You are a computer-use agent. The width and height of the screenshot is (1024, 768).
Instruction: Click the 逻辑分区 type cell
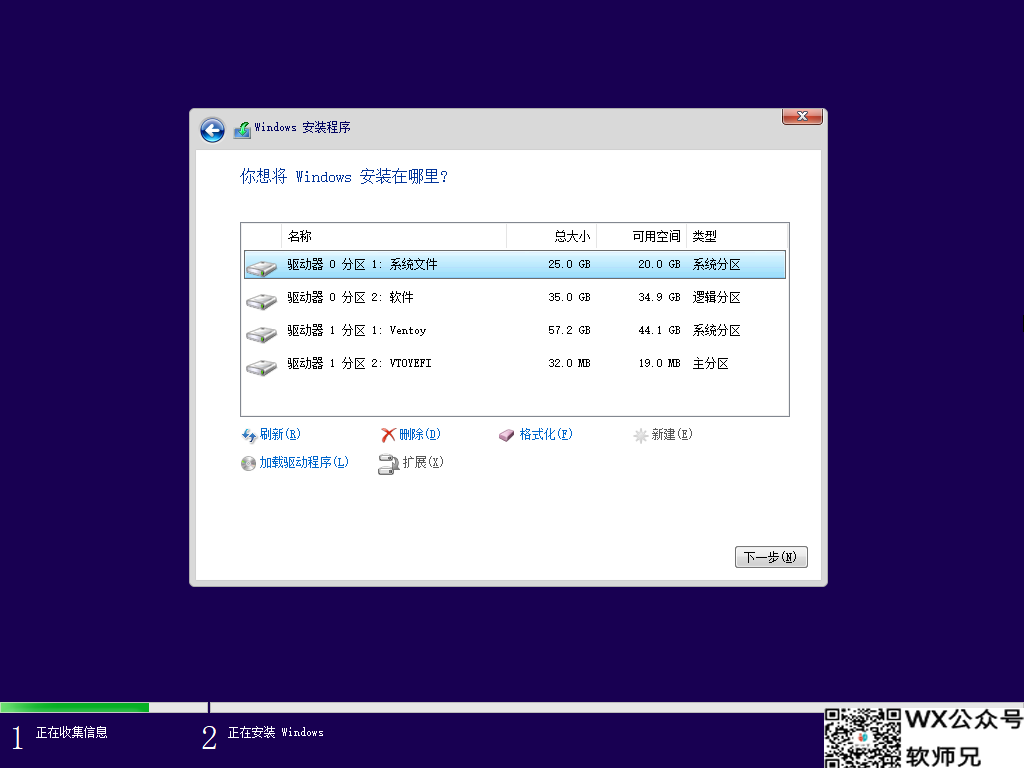[716, 297]
